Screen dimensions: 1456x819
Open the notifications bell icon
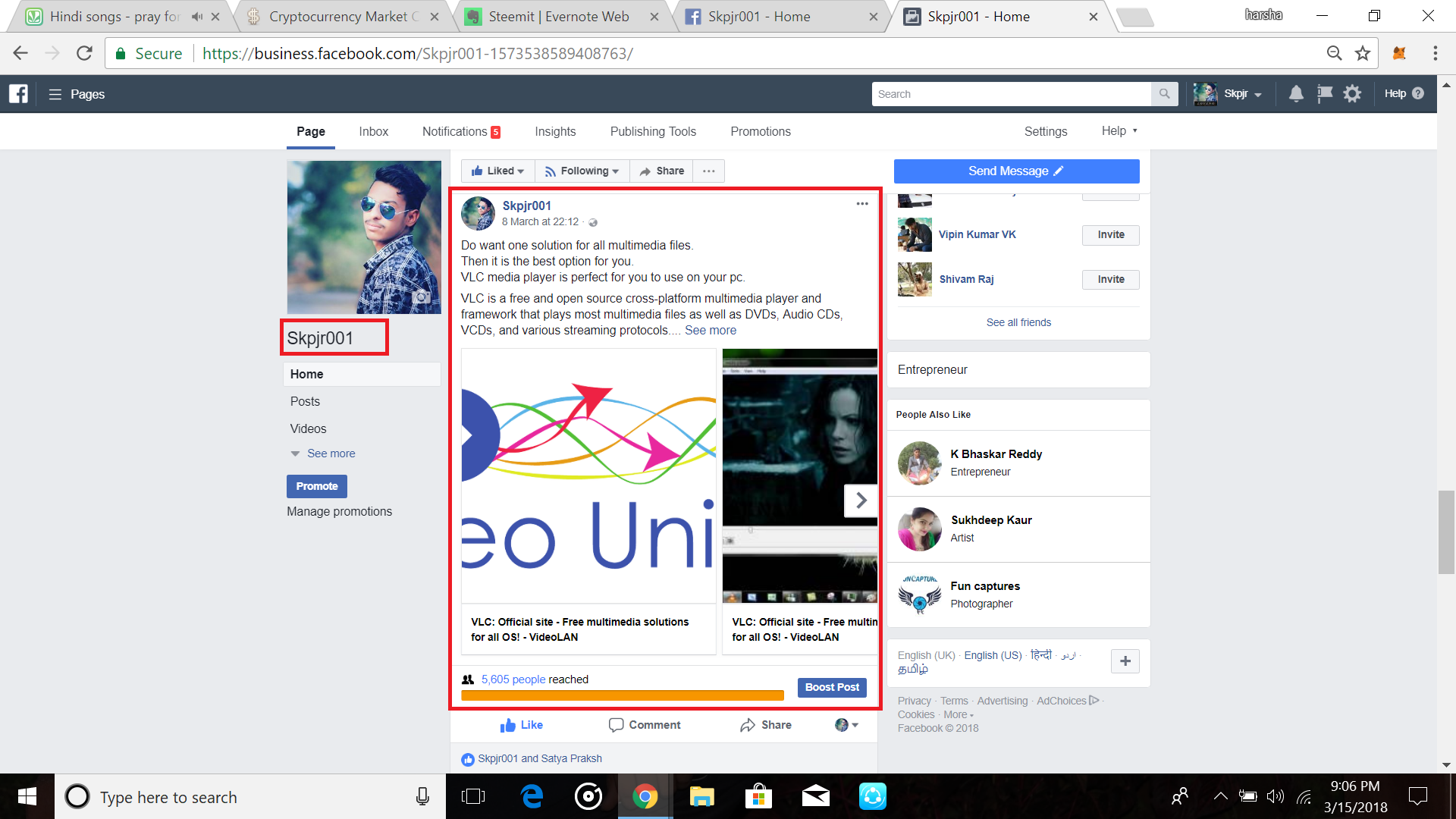1296,94
